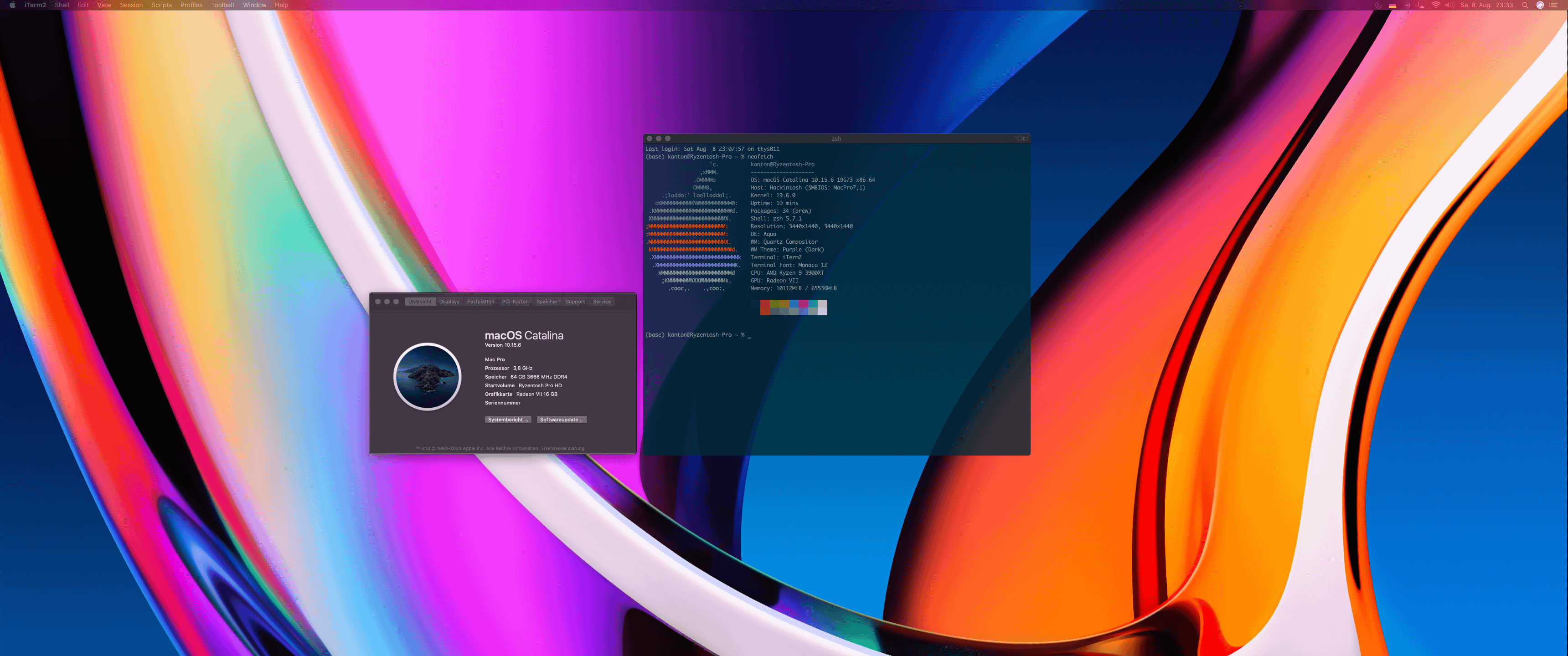Open the Edit menu
The image size is (1568, 656).
(83, 5)
